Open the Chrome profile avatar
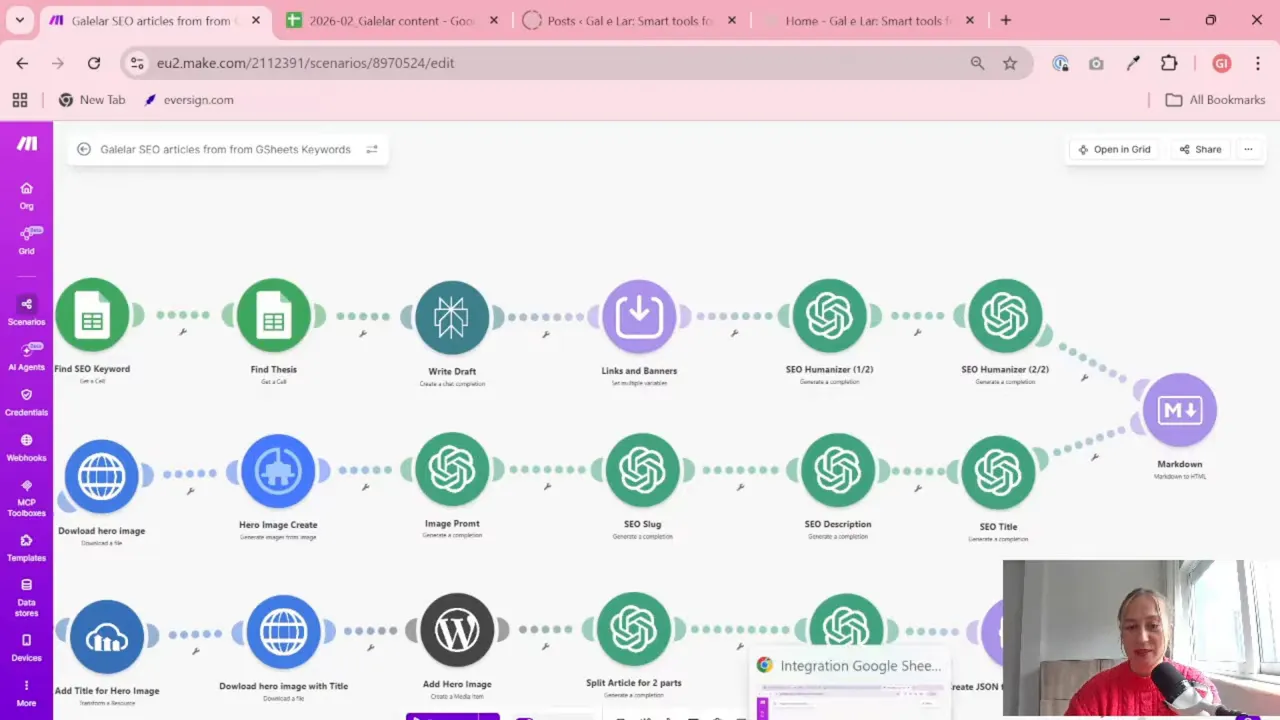1280x720 pixels. 1221,63
